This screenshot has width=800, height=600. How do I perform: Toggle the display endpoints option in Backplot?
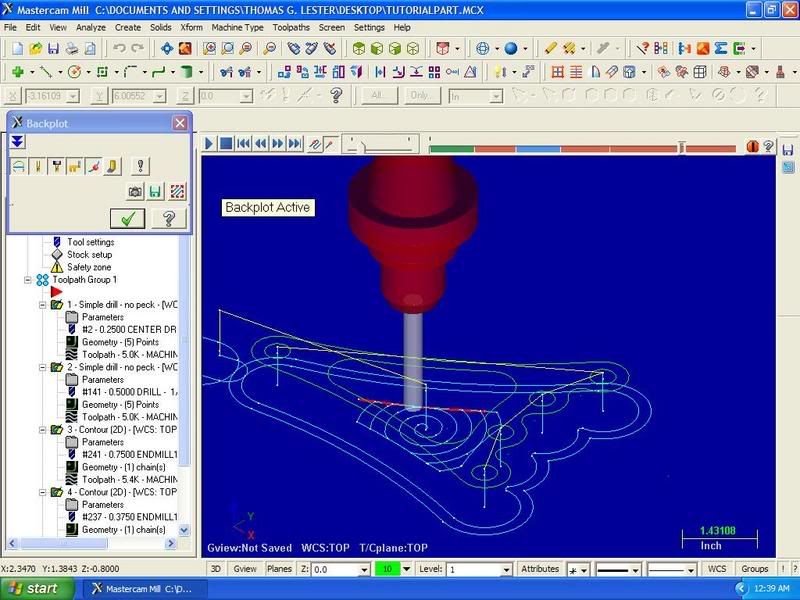pos(94,166)
